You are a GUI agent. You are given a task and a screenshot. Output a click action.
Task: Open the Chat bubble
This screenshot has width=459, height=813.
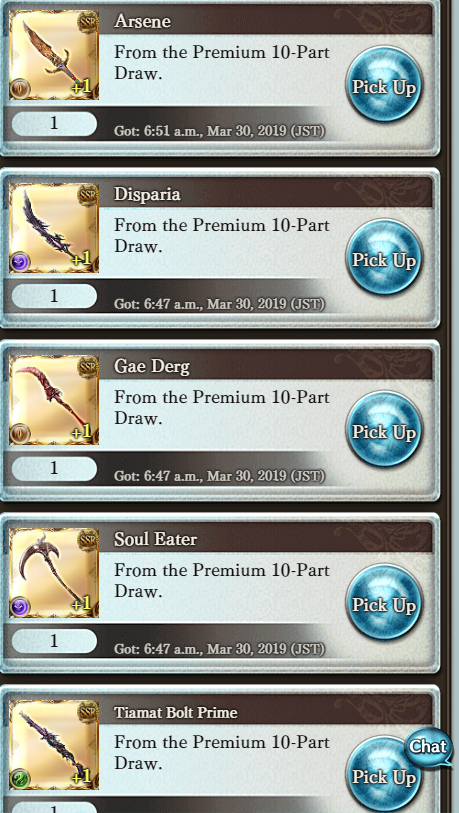(x=428, y=748)
